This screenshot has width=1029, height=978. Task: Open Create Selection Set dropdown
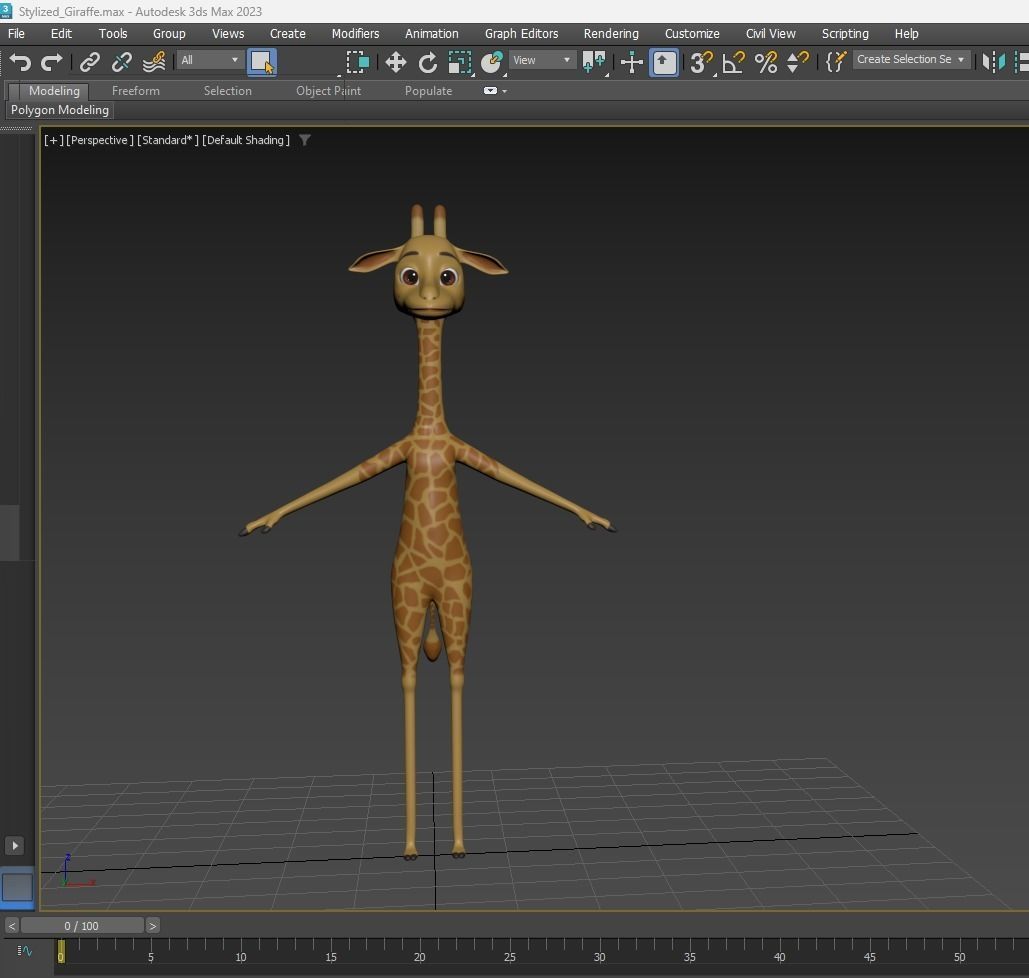tap(911, 59)
